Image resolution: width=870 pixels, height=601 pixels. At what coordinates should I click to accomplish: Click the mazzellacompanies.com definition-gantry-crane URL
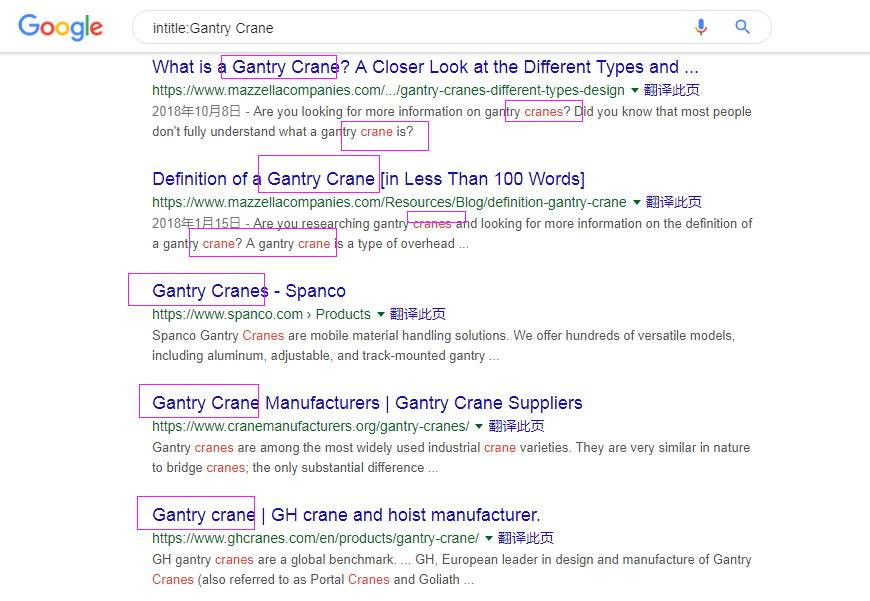[390, 203]
